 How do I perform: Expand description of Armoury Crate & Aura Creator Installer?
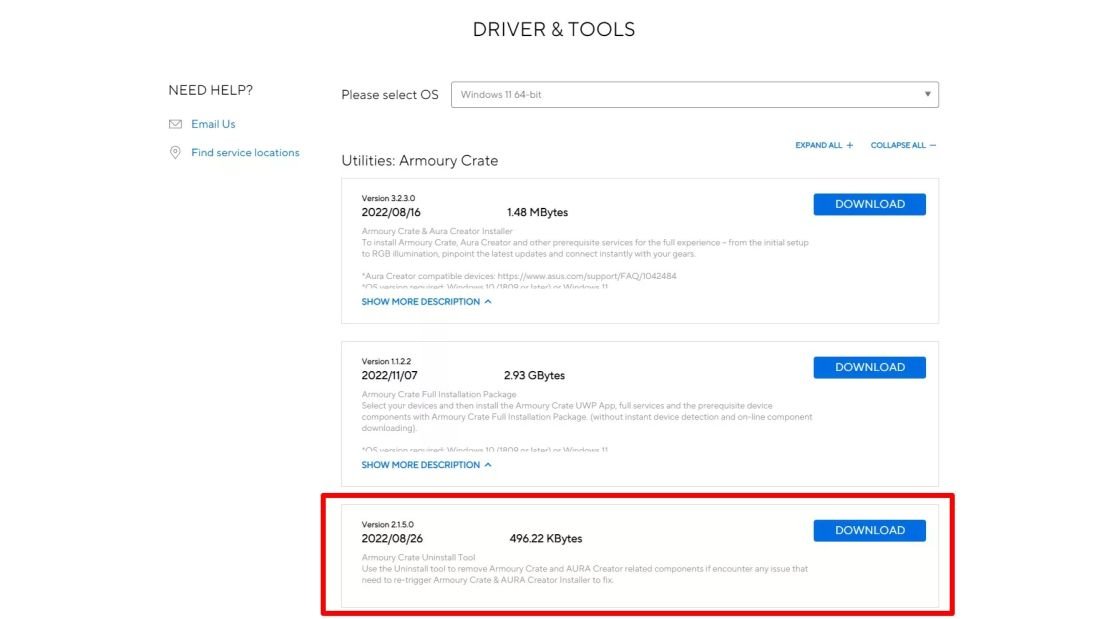tap(426, 302)
